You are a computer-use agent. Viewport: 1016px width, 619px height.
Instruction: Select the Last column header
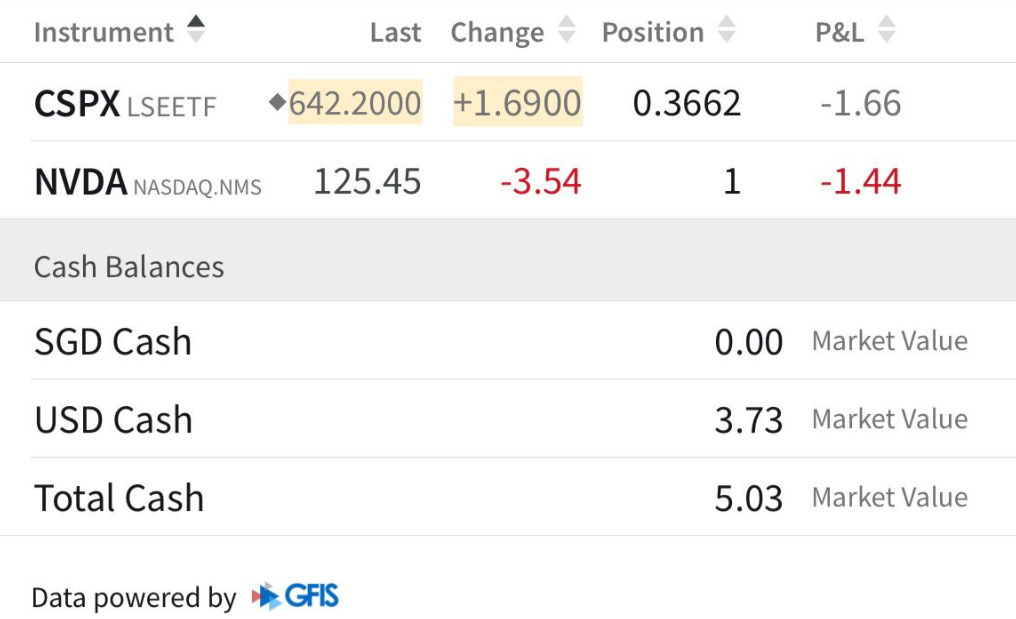click(395, 32)
